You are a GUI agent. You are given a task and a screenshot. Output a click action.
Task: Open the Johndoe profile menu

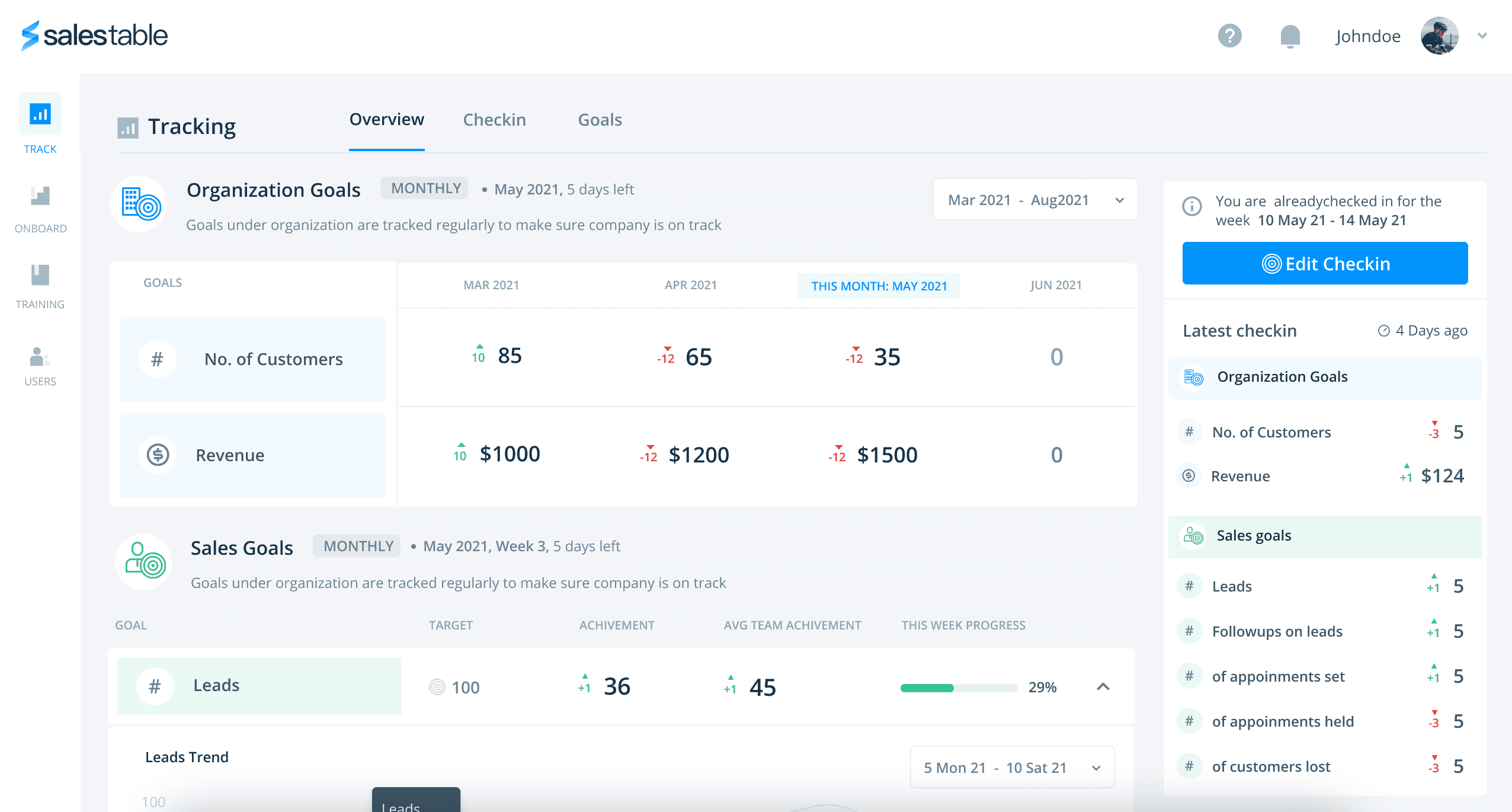[1367, 36]
